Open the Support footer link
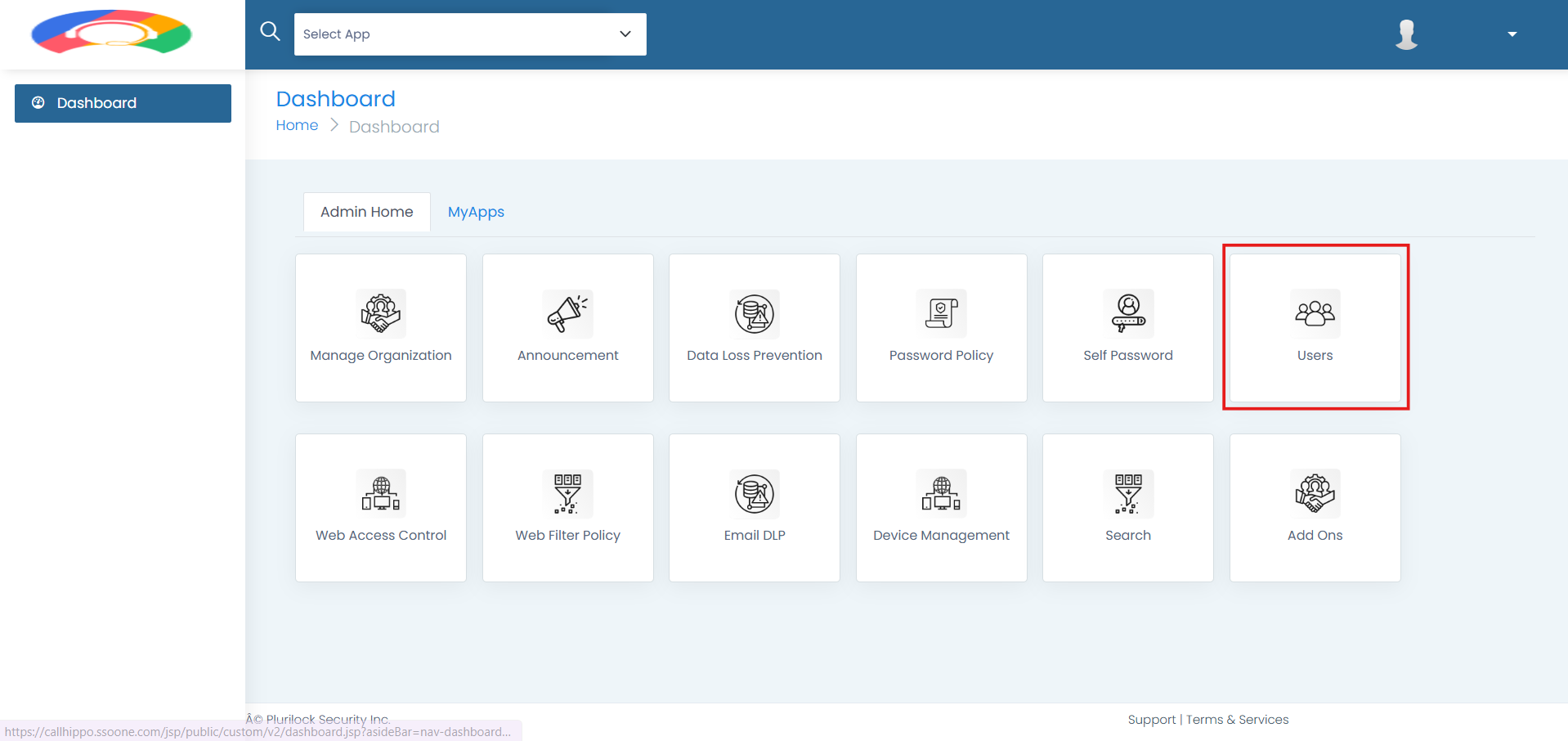Screen dimensions: 1568x741 point(1151,720)
